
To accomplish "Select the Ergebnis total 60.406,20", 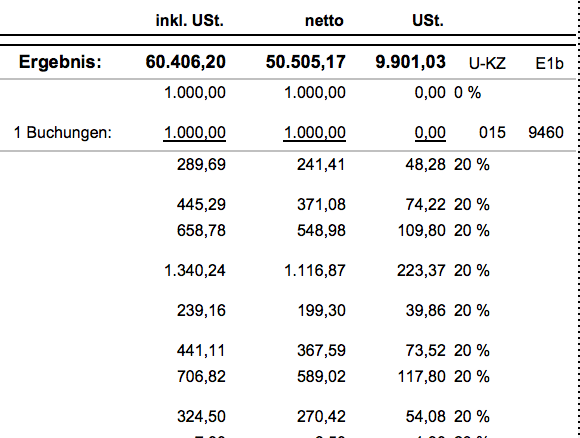I will point(186,62).
